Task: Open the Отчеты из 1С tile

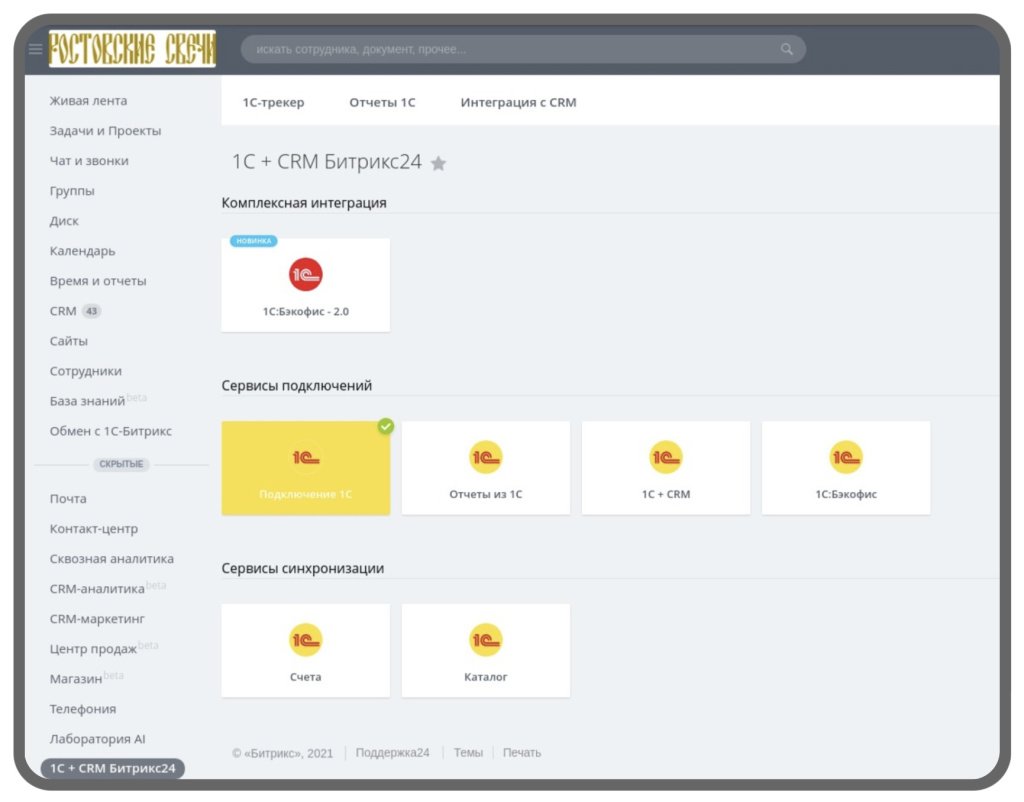Action: [486, 468]
